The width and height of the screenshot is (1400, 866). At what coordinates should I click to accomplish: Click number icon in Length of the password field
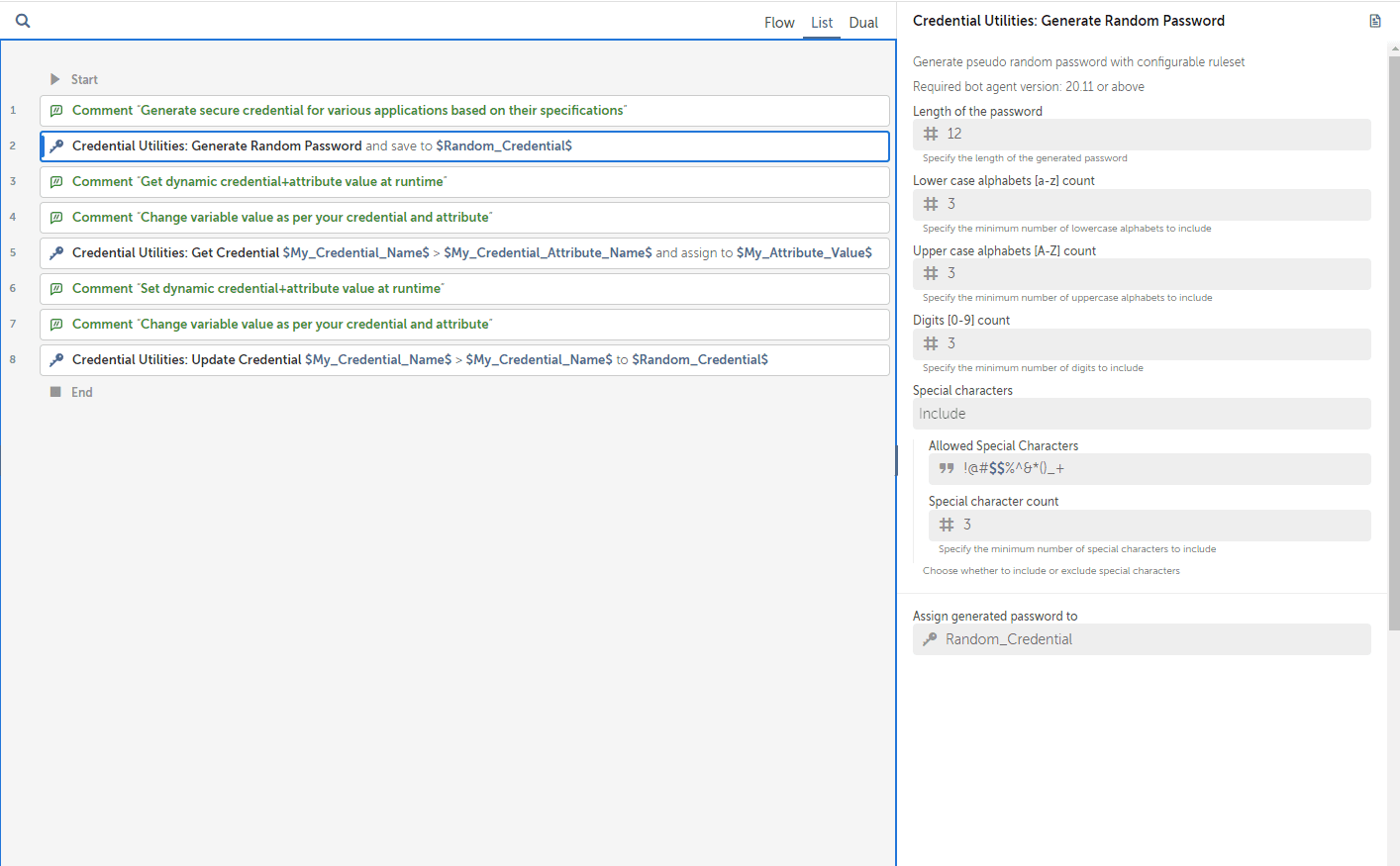931,134
